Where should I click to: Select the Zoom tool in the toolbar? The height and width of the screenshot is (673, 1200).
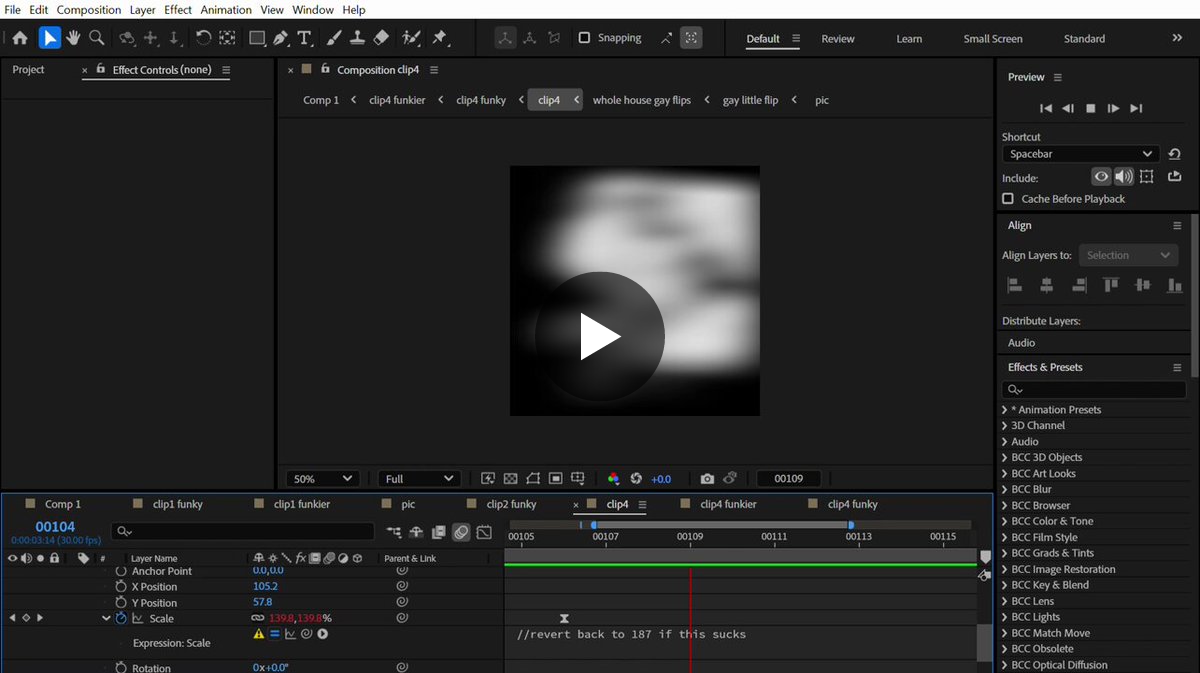click(97, 38)
